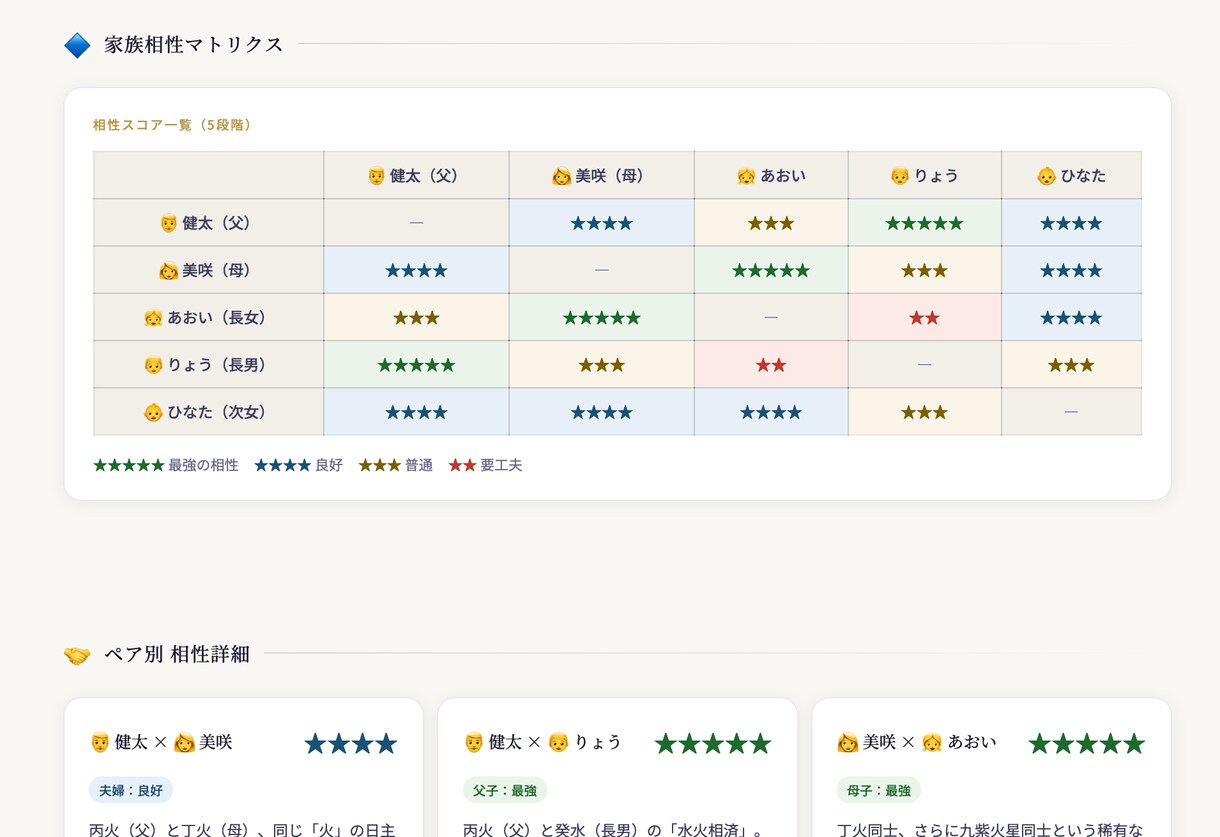Click 美咲 emoji in the 健太 × 美咲 card
Viewport: 1220px width, 837px height.
[x=184, y=742]
